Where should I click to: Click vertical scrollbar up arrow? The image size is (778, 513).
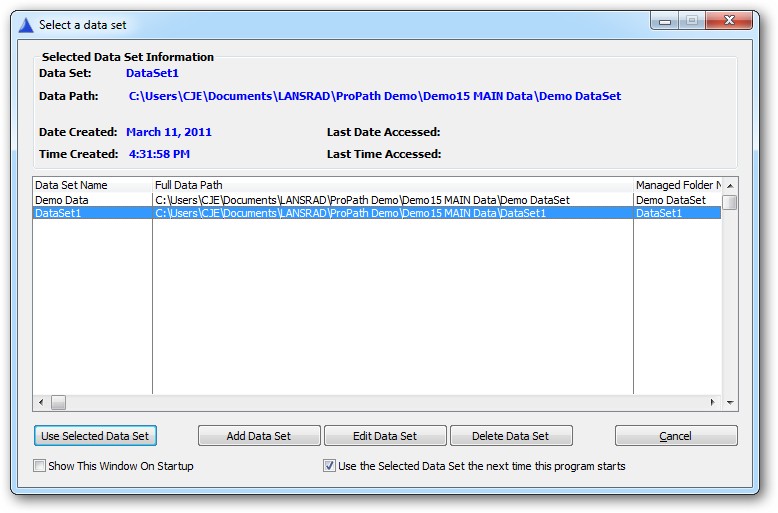click(730, 186)
